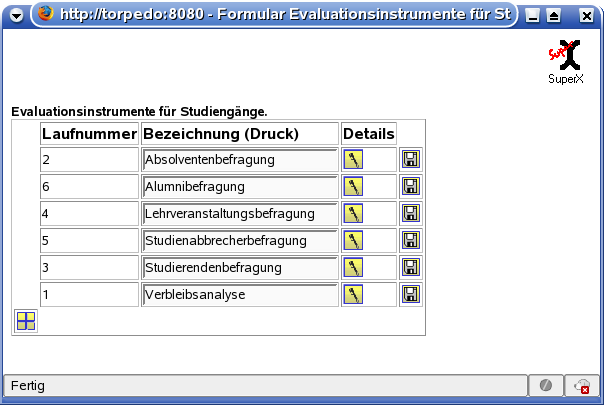Click Laufnummer cell with value 3
This screenshot has width=604, height=405.
pyautogui.click(x=89, y=267)
